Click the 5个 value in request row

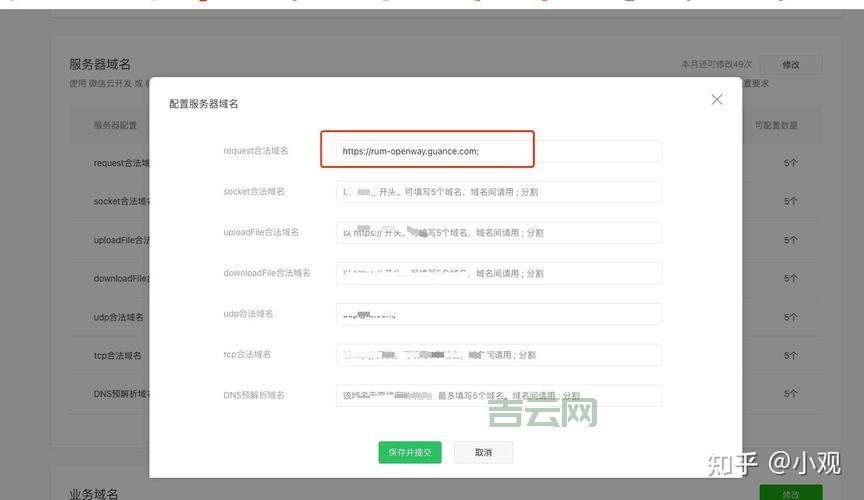[x=791, y=163]
